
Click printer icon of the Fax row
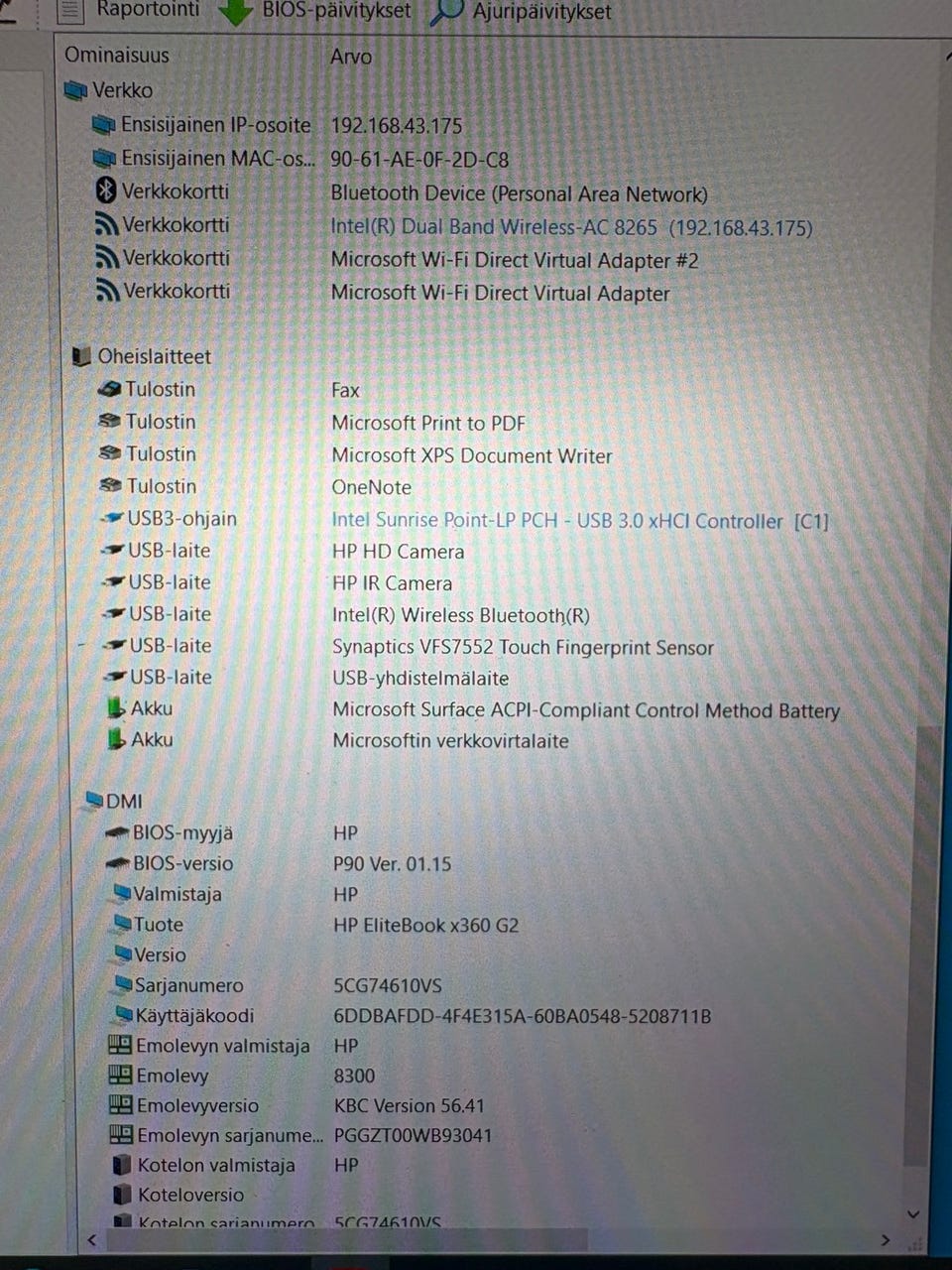(x=110, y=390)
